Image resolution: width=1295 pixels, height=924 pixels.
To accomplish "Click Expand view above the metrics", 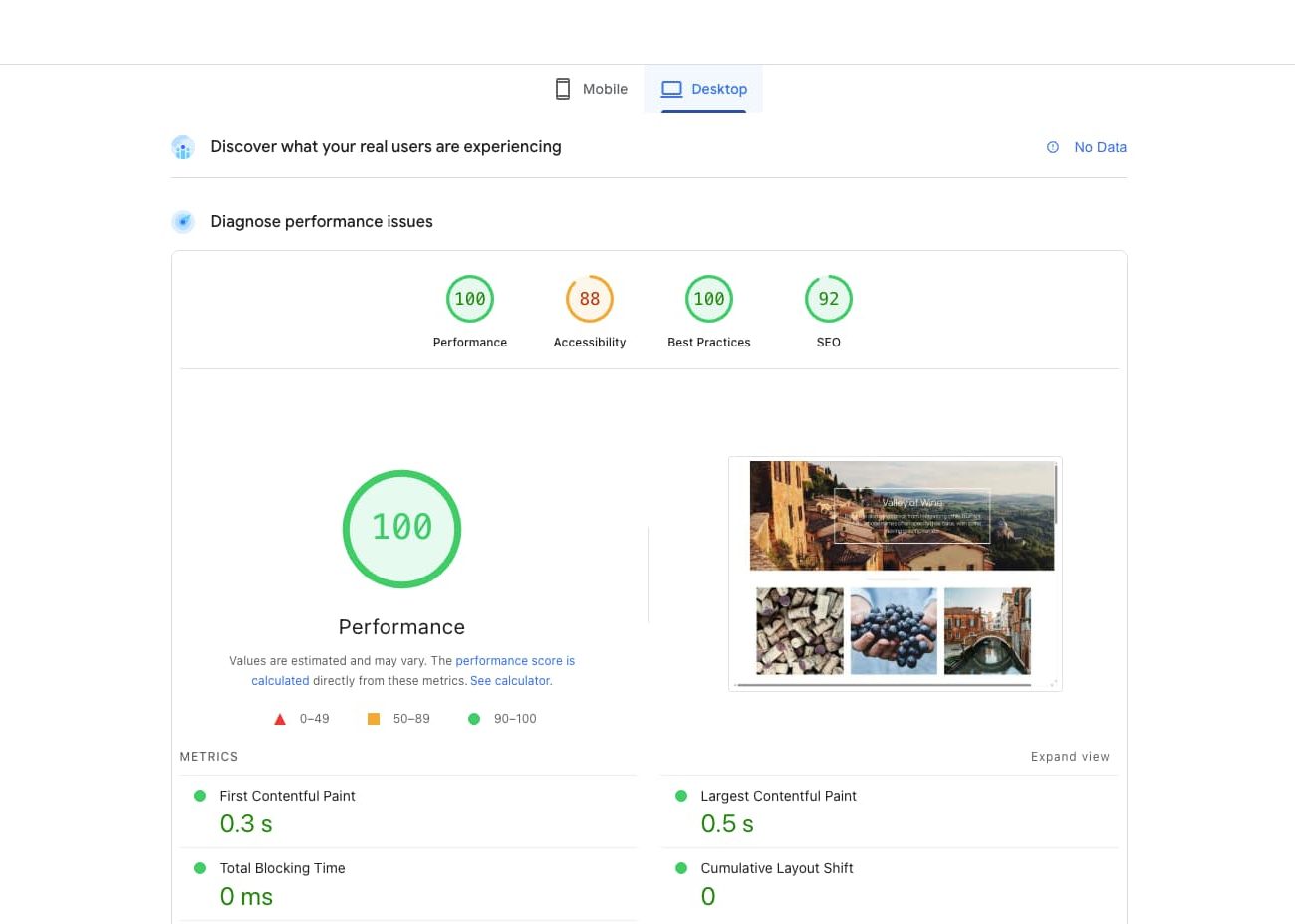I will click(x=1070, y=756).
